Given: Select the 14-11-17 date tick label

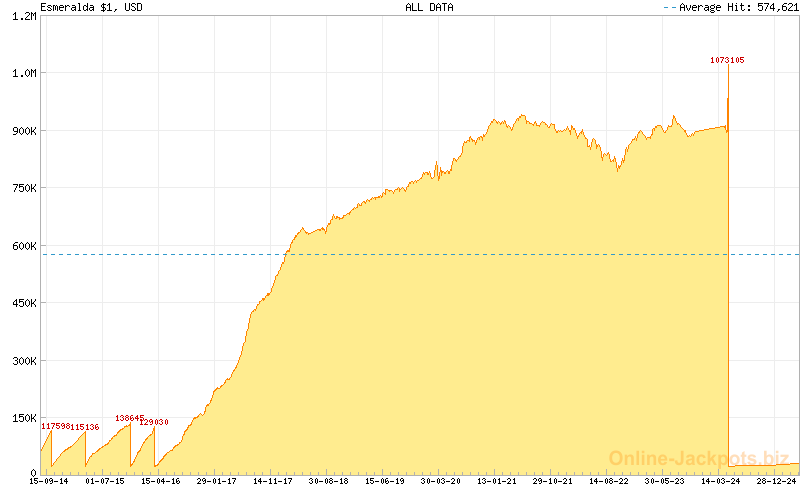Looking at the screenshot, I should (x=273, y=481).
